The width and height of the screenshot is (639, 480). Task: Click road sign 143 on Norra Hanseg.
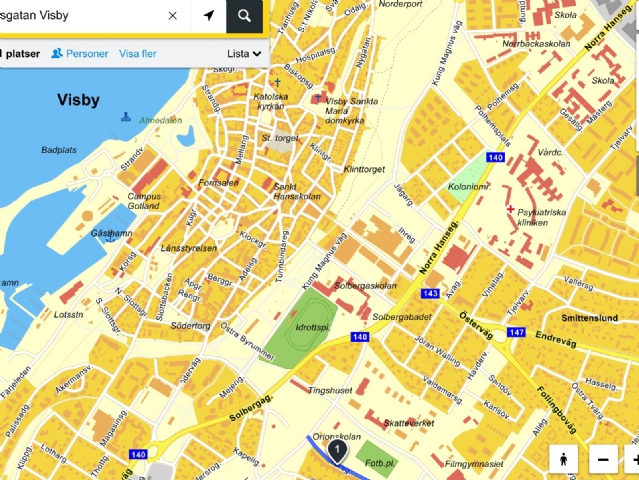tap(430, 293)
